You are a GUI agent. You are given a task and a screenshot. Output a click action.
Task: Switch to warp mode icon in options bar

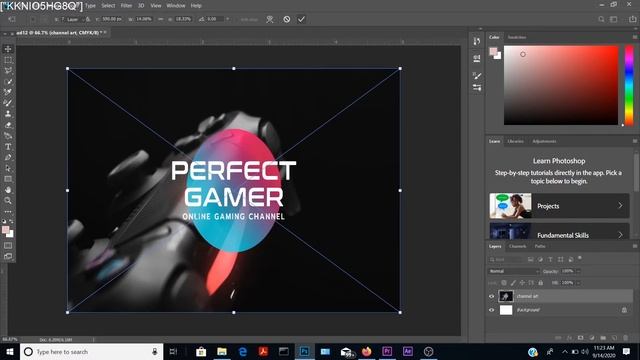pyautogui.click(x=270, y=19)
